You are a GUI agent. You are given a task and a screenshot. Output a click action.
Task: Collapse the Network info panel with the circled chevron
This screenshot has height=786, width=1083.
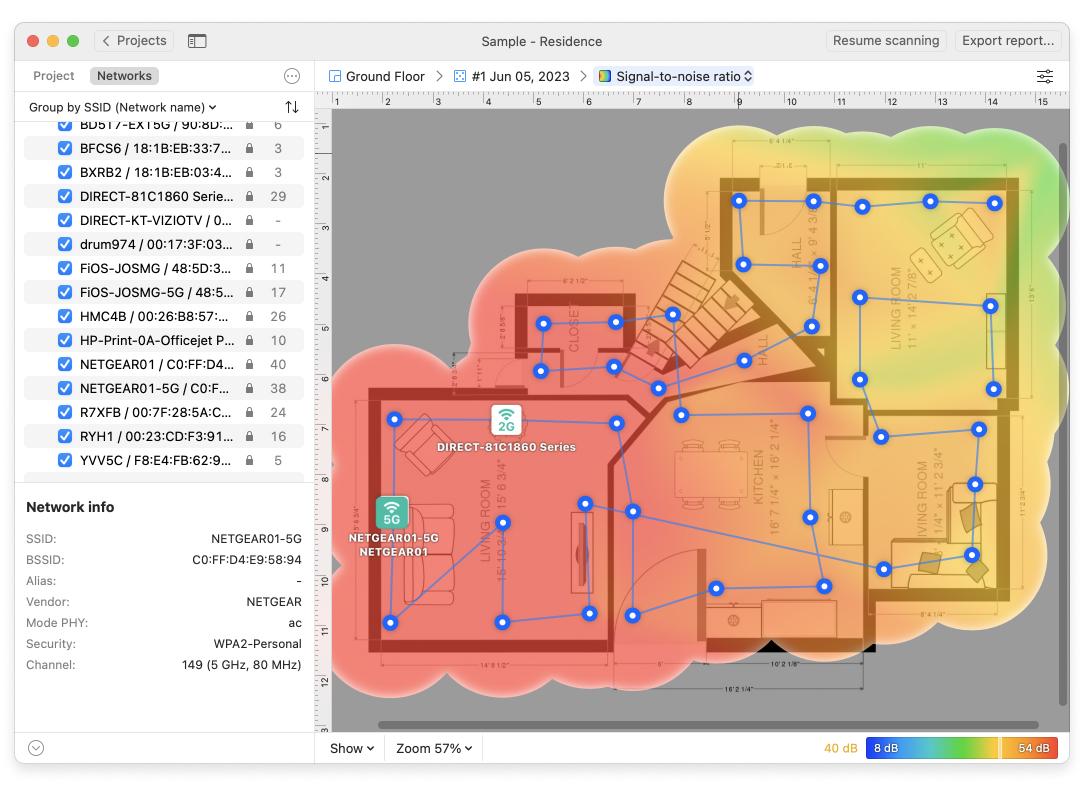coord(36,748)
